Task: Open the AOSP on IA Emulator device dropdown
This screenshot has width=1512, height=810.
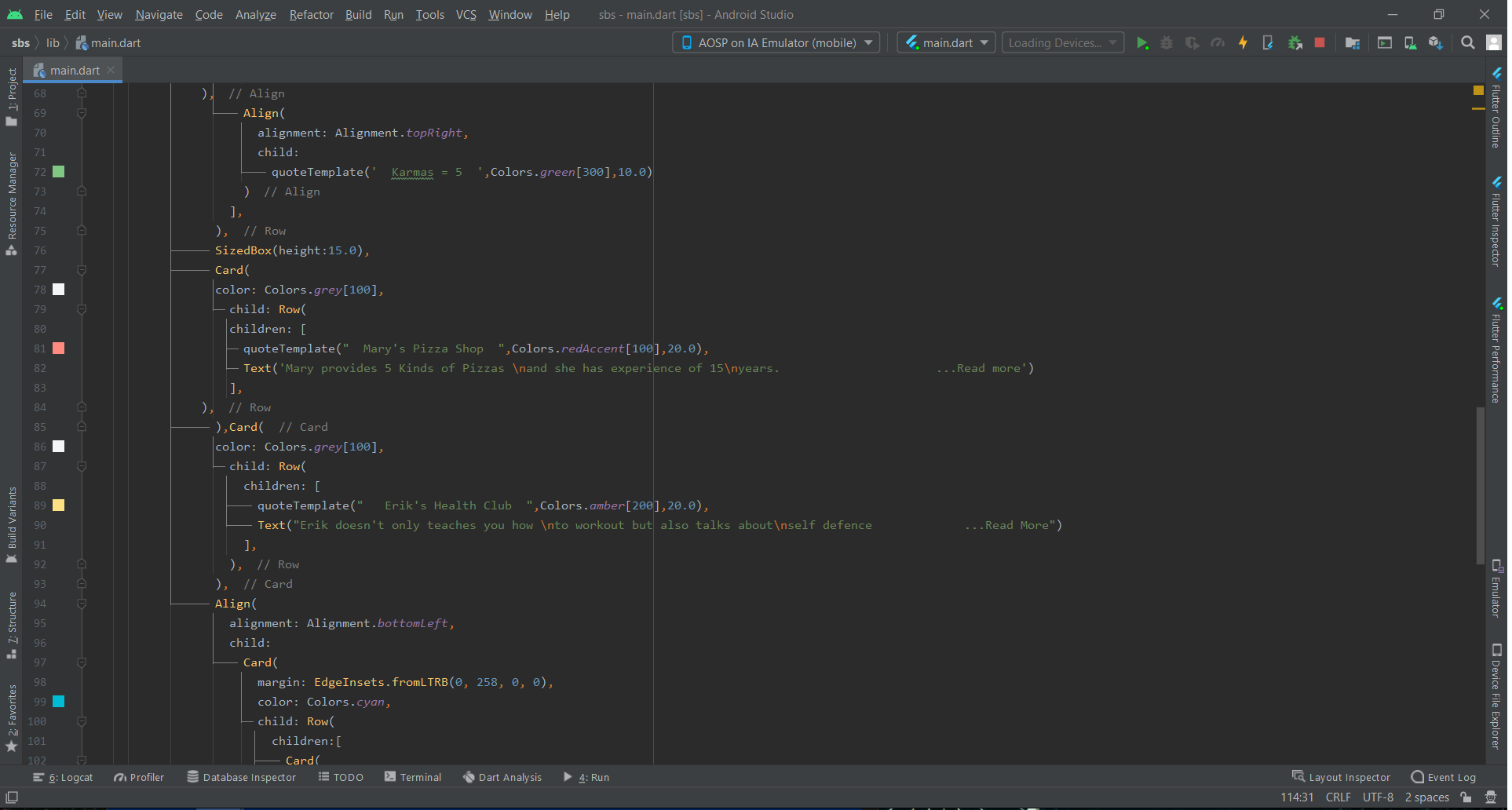Action: click(x=776, y=43)
